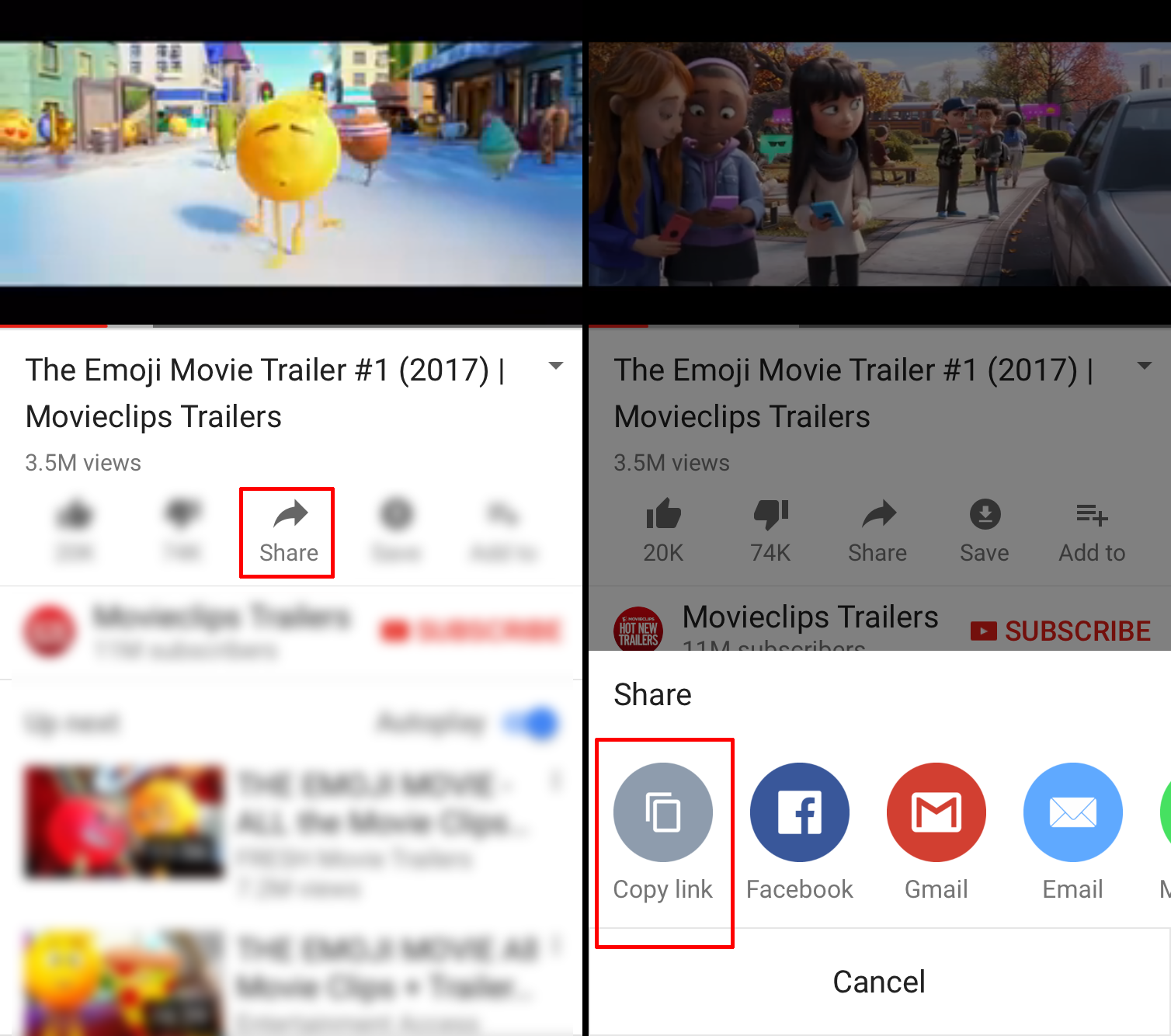Tap blurred channel avatar in left screen
Image resolution: width=1171 pixels, height=1036 pixels.
pos(50,631)
